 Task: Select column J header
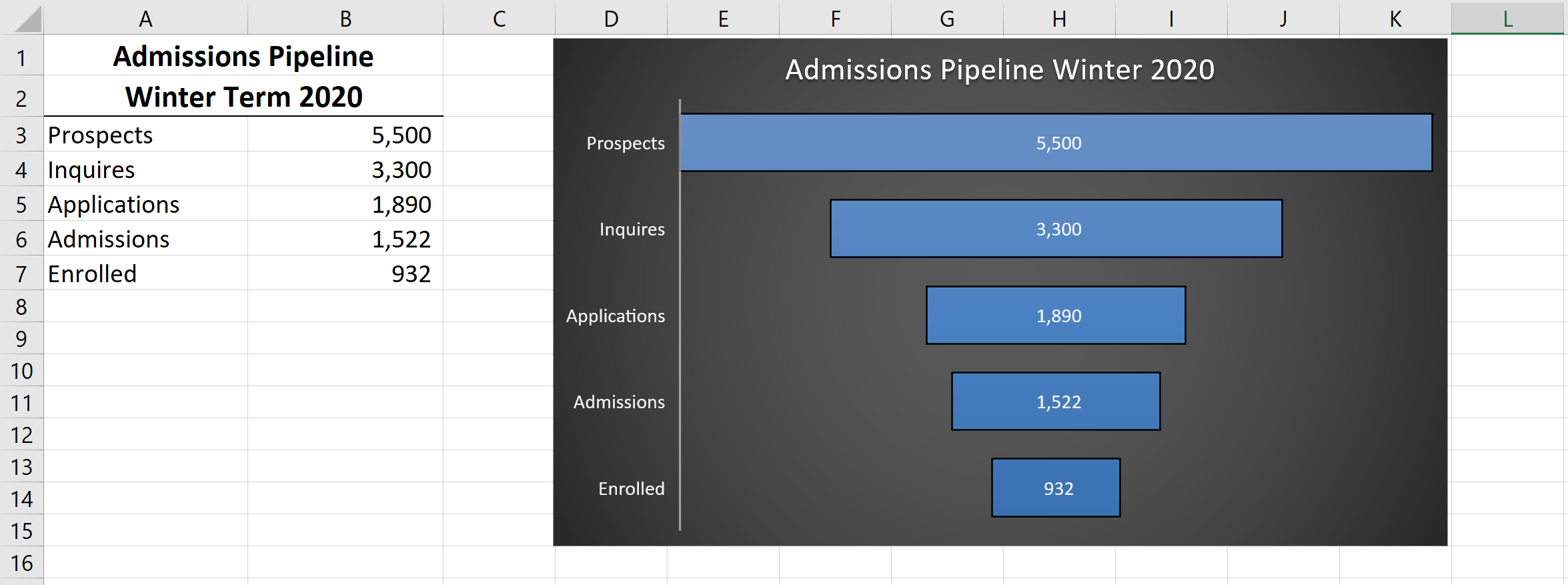tap(1283, 18)
